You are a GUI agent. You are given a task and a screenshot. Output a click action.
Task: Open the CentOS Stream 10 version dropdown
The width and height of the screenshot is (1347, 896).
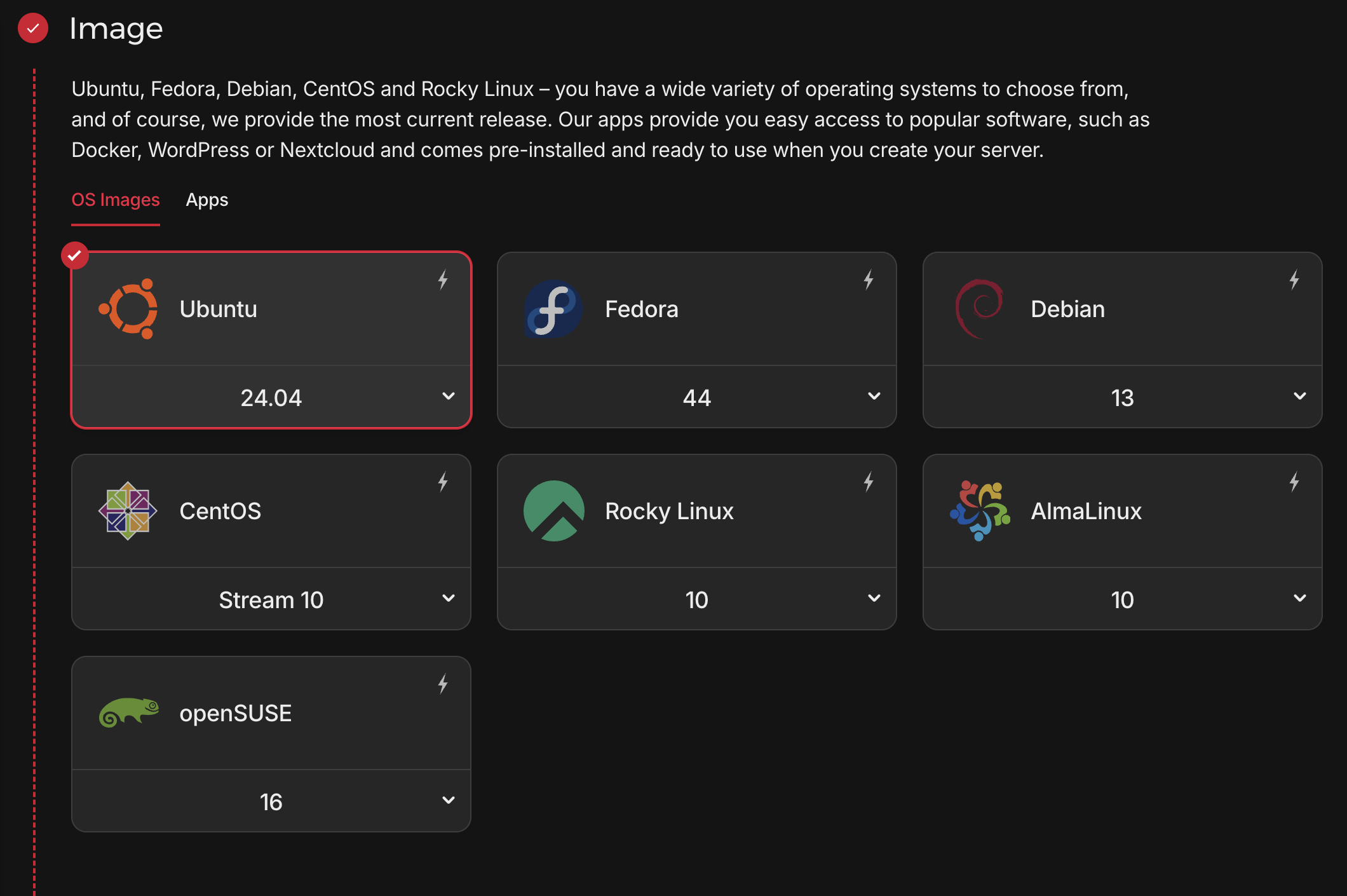[x=271, y=599]
